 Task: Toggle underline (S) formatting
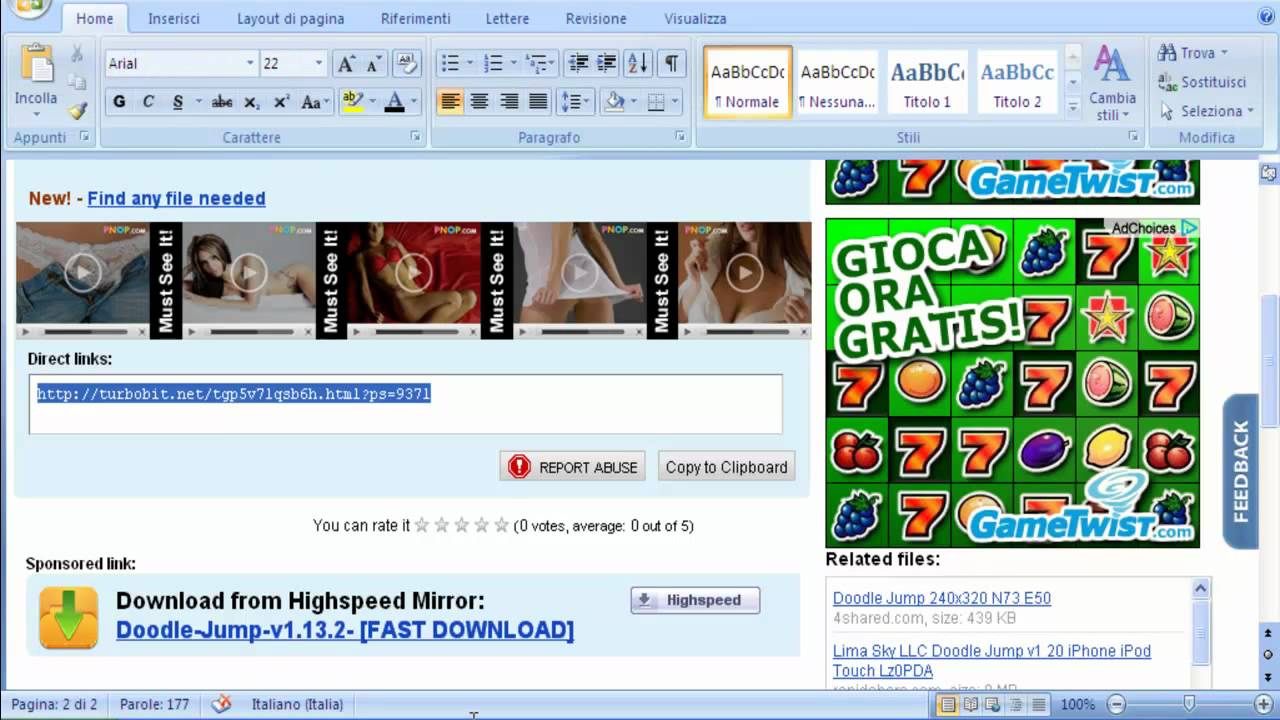pyautogui.click(x=178, y=102)
